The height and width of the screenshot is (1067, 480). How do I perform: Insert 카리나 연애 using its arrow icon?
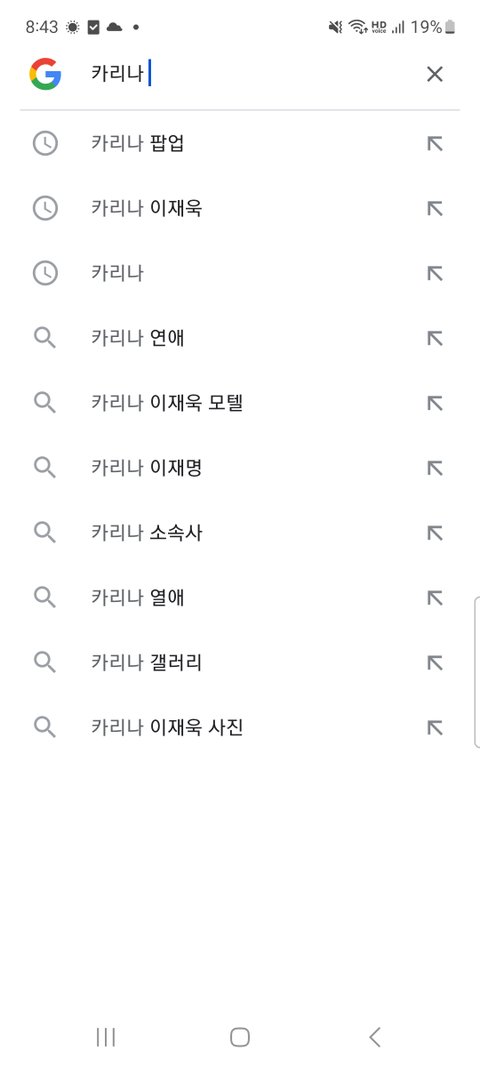click(434, 338)
